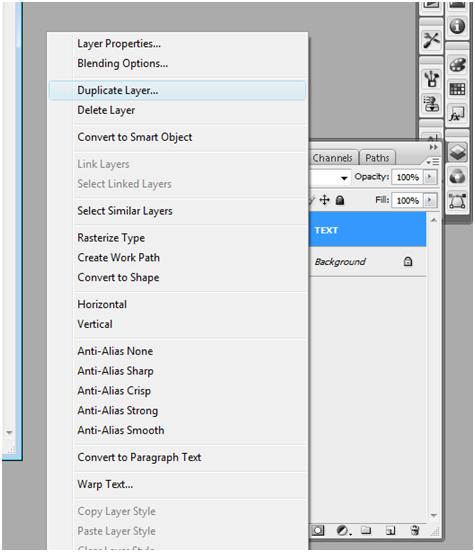Open the Clone Source panel icon

431,104
